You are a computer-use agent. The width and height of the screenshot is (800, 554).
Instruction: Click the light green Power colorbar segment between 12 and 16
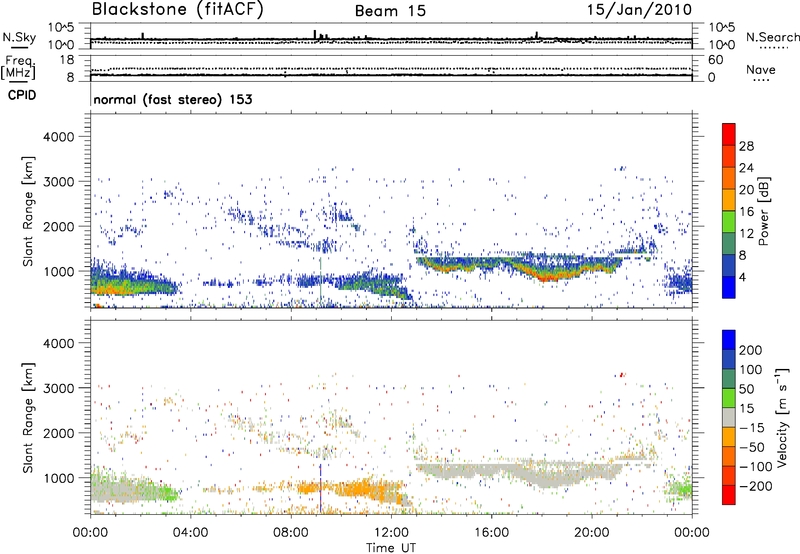(x=729, y=222)
